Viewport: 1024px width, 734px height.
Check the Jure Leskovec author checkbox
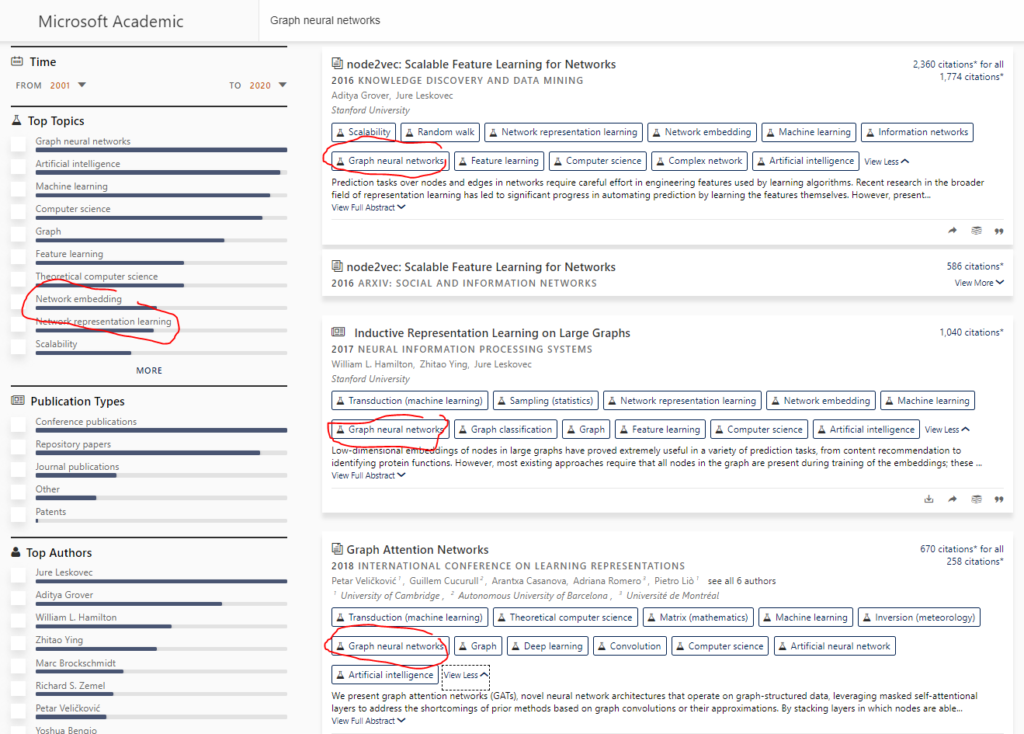20,573
